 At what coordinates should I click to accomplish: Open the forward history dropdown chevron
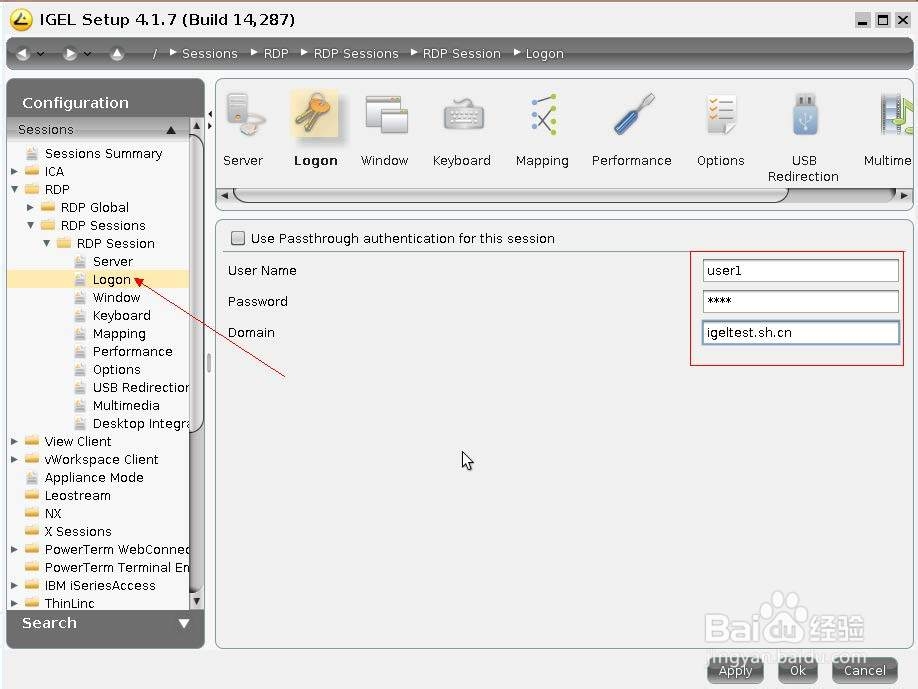87,54
